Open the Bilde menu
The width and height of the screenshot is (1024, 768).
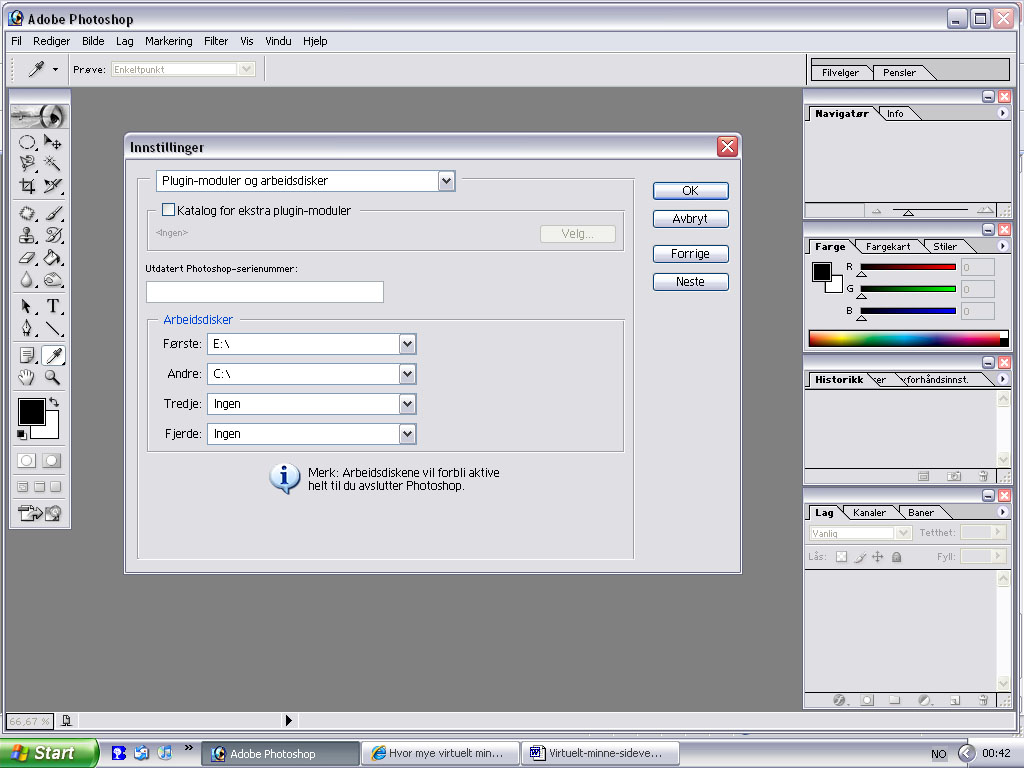[93, 41]
